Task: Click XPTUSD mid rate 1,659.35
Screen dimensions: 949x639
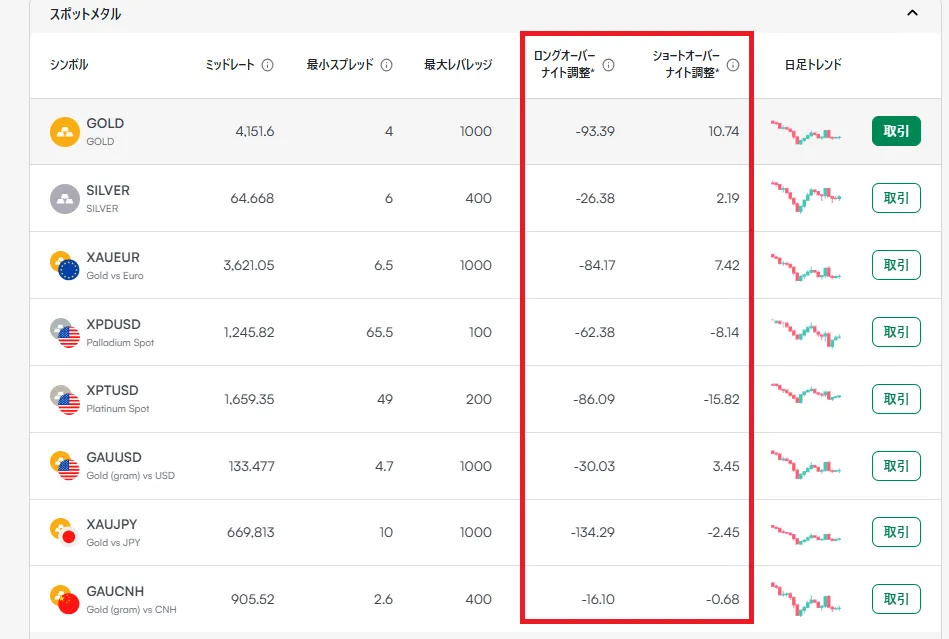Action: tap(249, 399)
